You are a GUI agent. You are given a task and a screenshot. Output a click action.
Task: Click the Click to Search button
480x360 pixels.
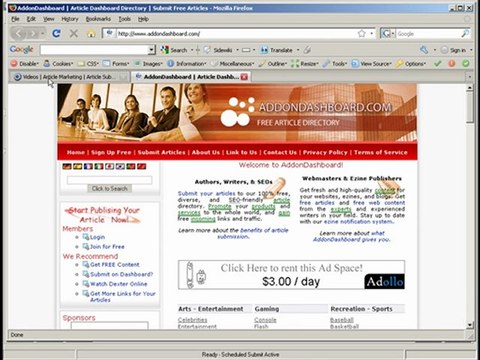(x=110, y=188)
